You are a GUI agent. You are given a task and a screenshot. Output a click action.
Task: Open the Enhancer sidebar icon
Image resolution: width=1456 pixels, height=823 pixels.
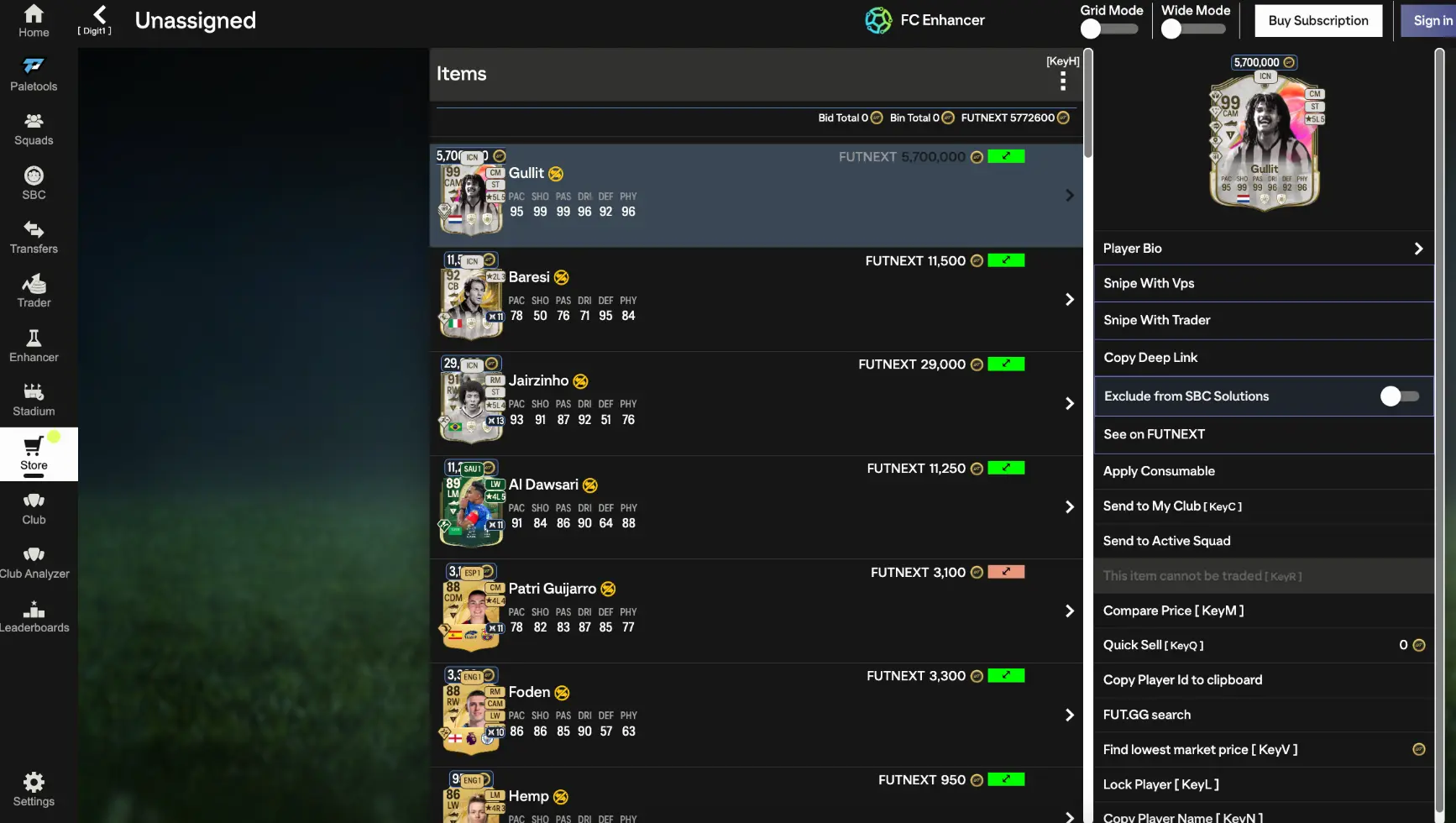pyautogui.click(x=34, y=338)
